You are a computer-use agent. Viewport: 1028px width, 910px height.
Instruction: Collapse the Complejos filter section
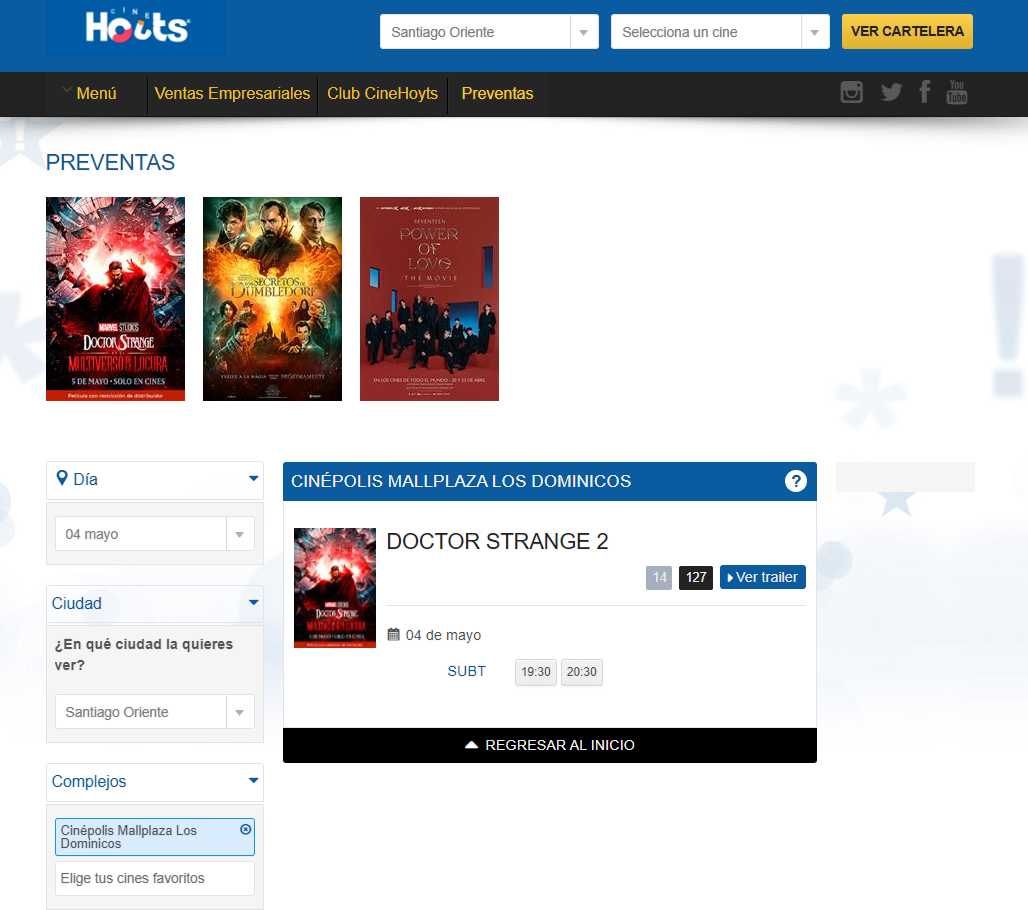tap(253, 781)
